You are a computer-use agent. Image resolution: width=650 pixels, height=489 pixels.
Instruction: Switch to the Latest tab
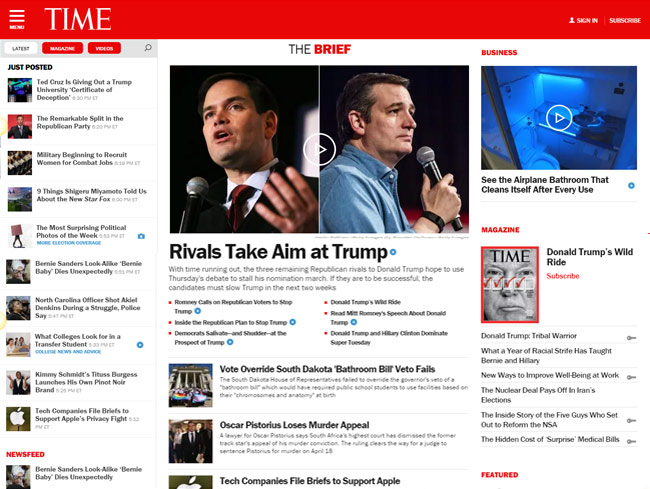pyautogui.click(x=21, y=48)
